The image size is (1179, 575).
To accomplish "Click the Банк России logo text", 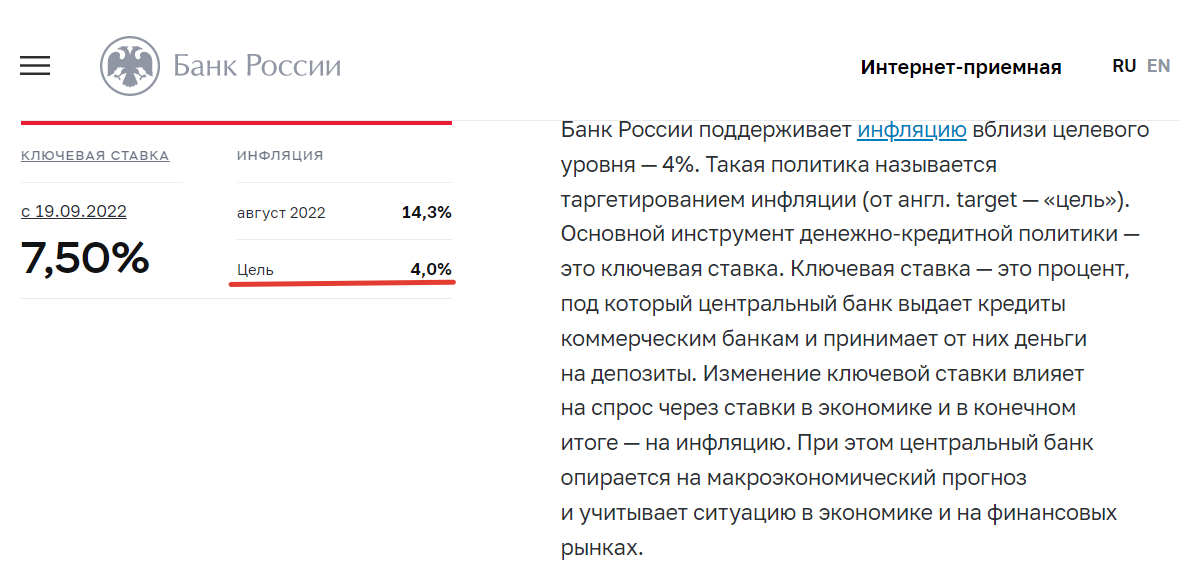I will [257, 66].
